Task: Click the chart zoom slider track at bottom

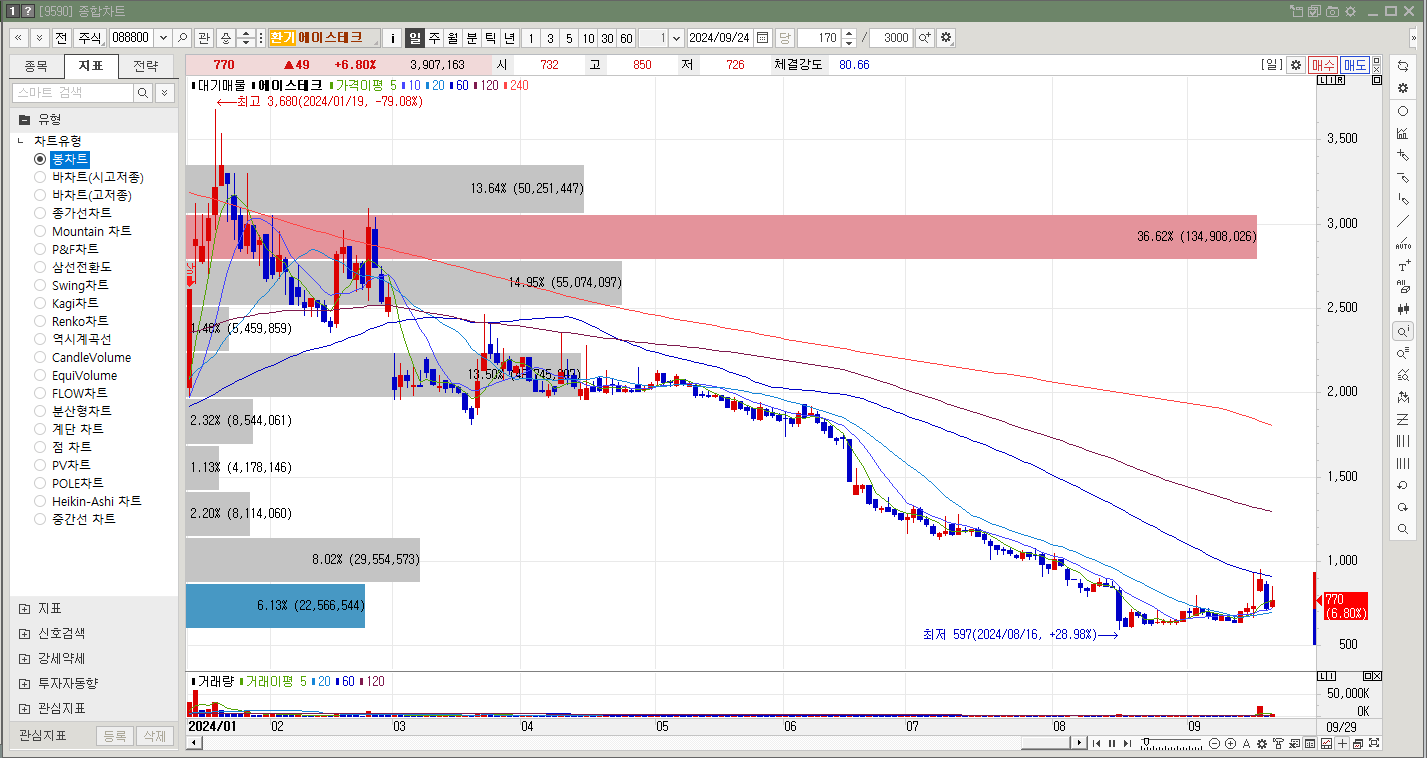Action: pyautogui.click(x=1172, y=743)
